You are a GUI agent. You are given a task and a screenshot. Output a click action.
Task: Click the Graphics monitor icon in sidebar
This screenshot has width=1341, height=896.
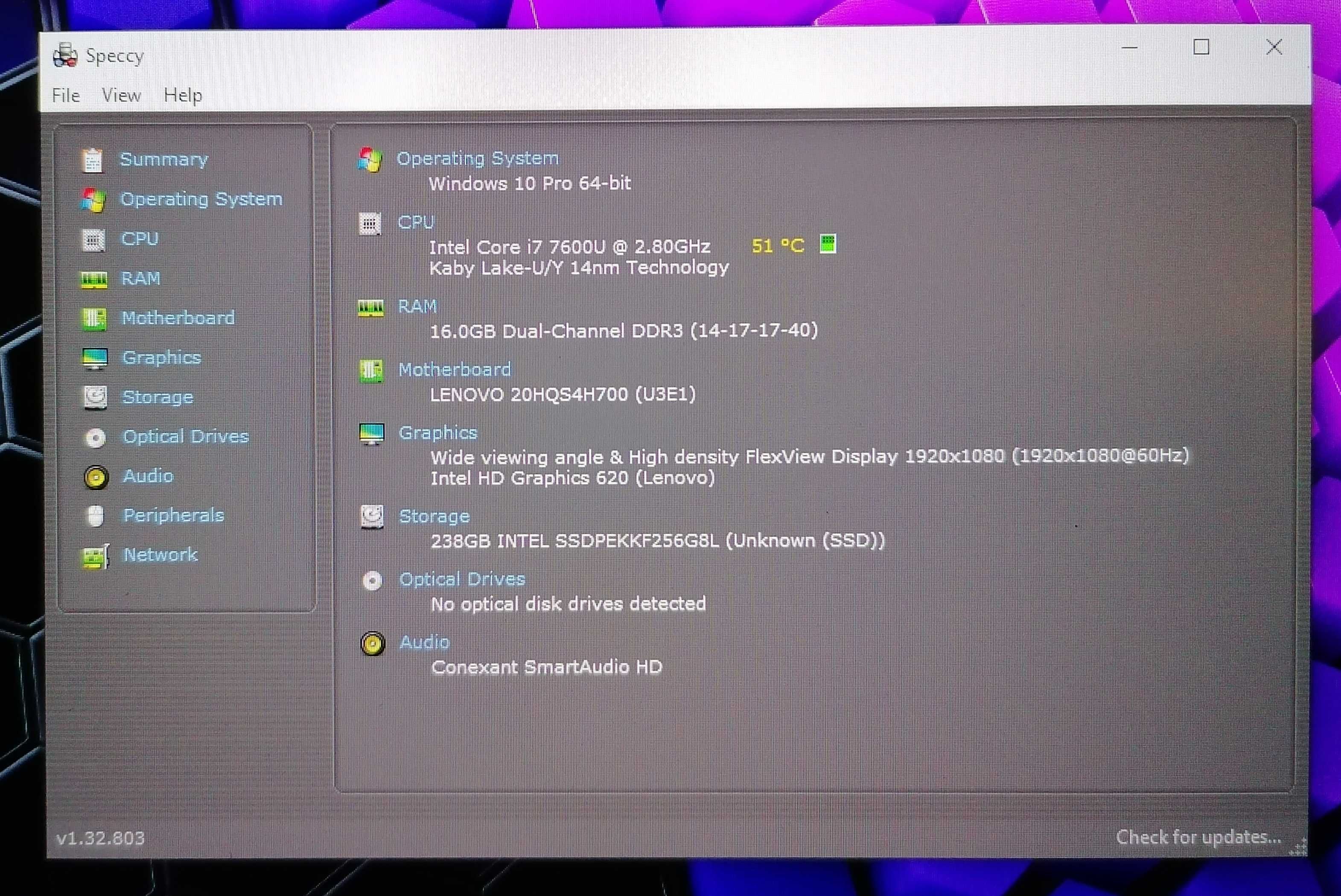95,359
